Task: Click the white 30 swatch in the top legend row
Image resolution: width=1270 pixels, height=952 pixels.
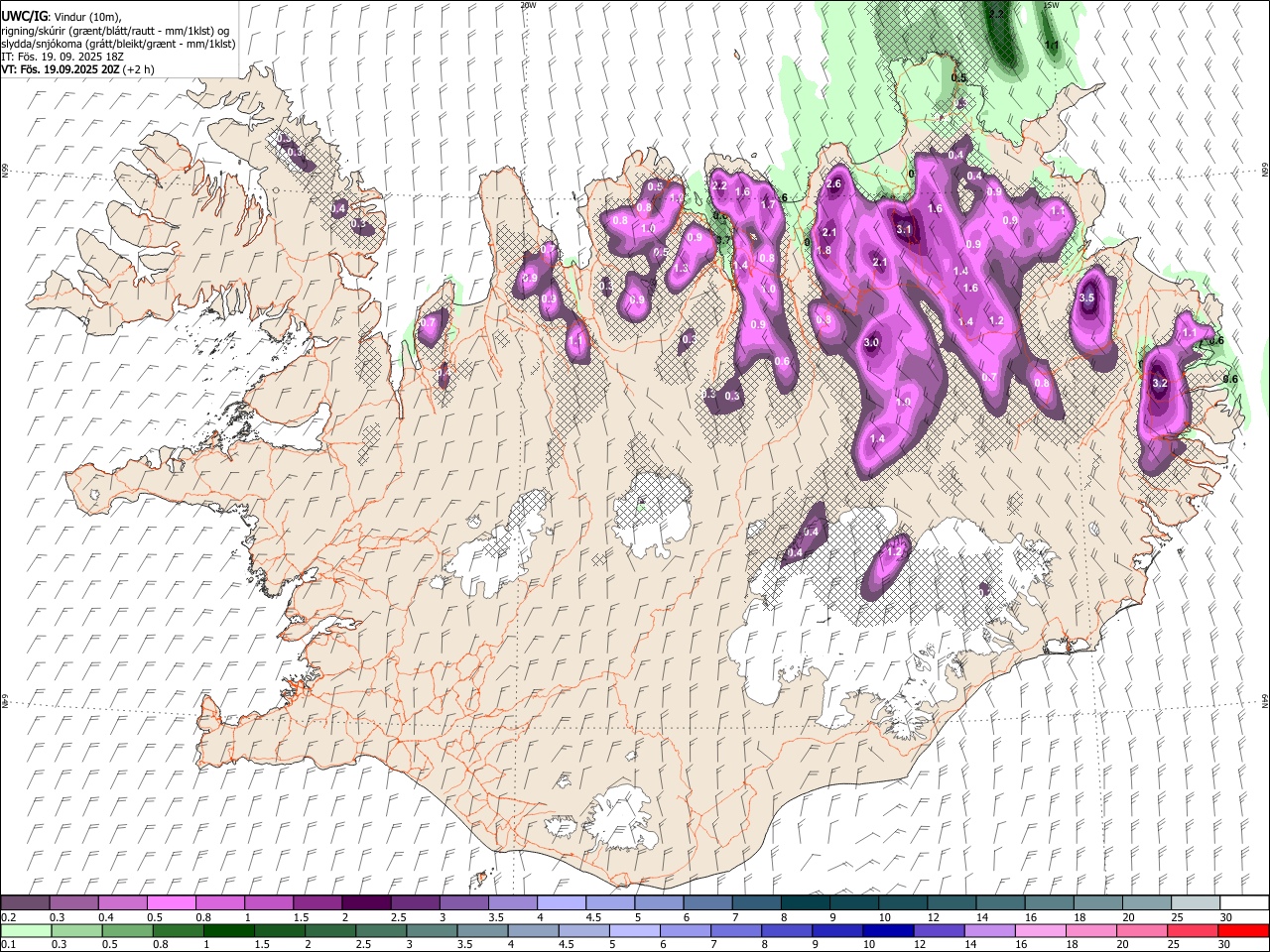Action: [1243, 902]
